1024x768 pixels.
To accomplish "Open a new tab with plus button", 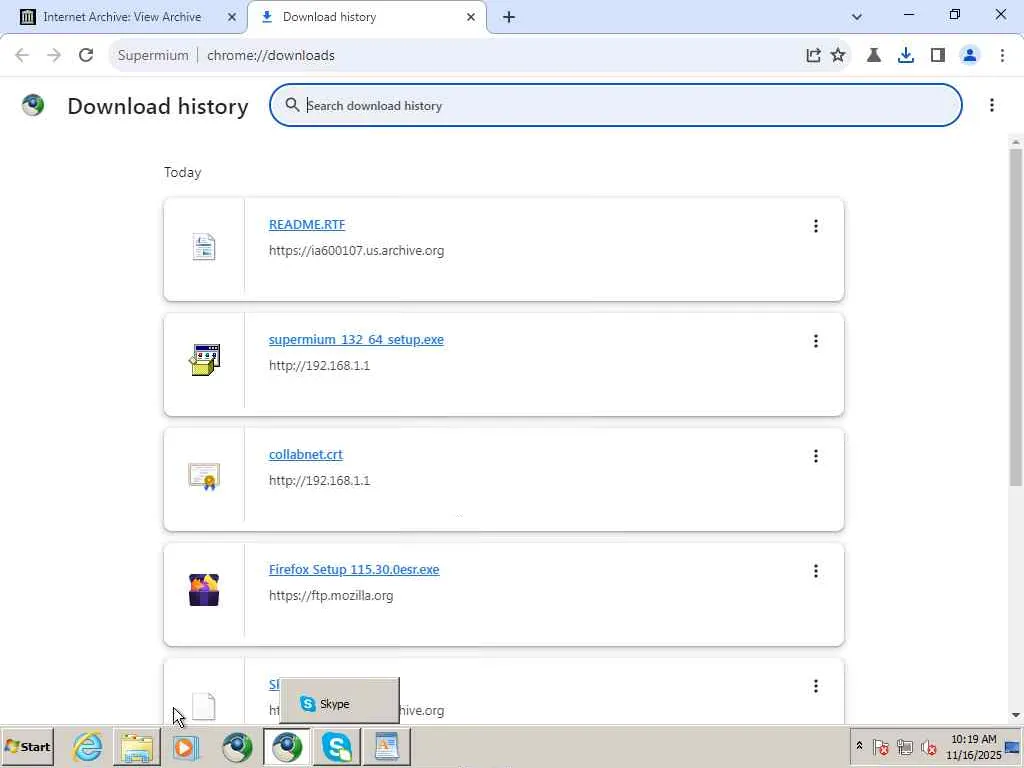I will (509, 17).
